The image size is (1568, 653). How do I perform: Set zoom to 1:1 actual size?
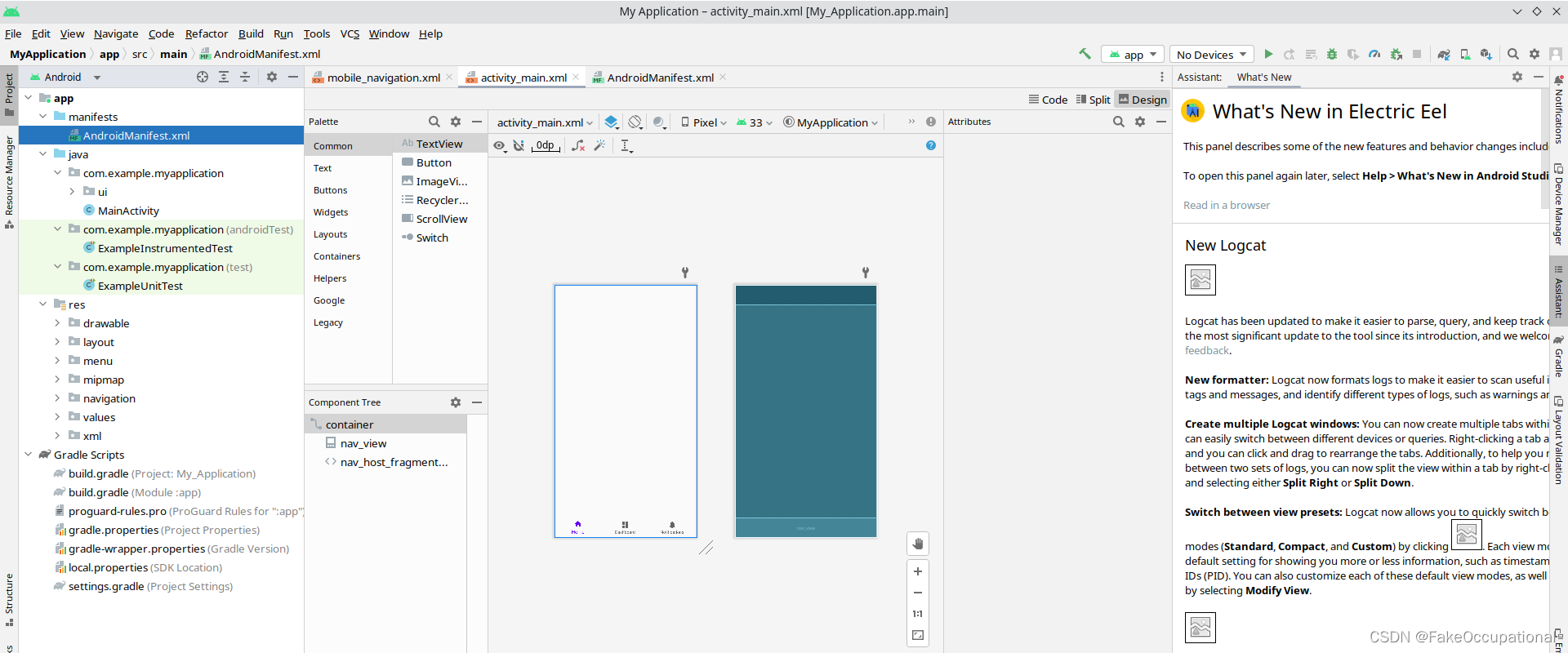pos(918,614)
